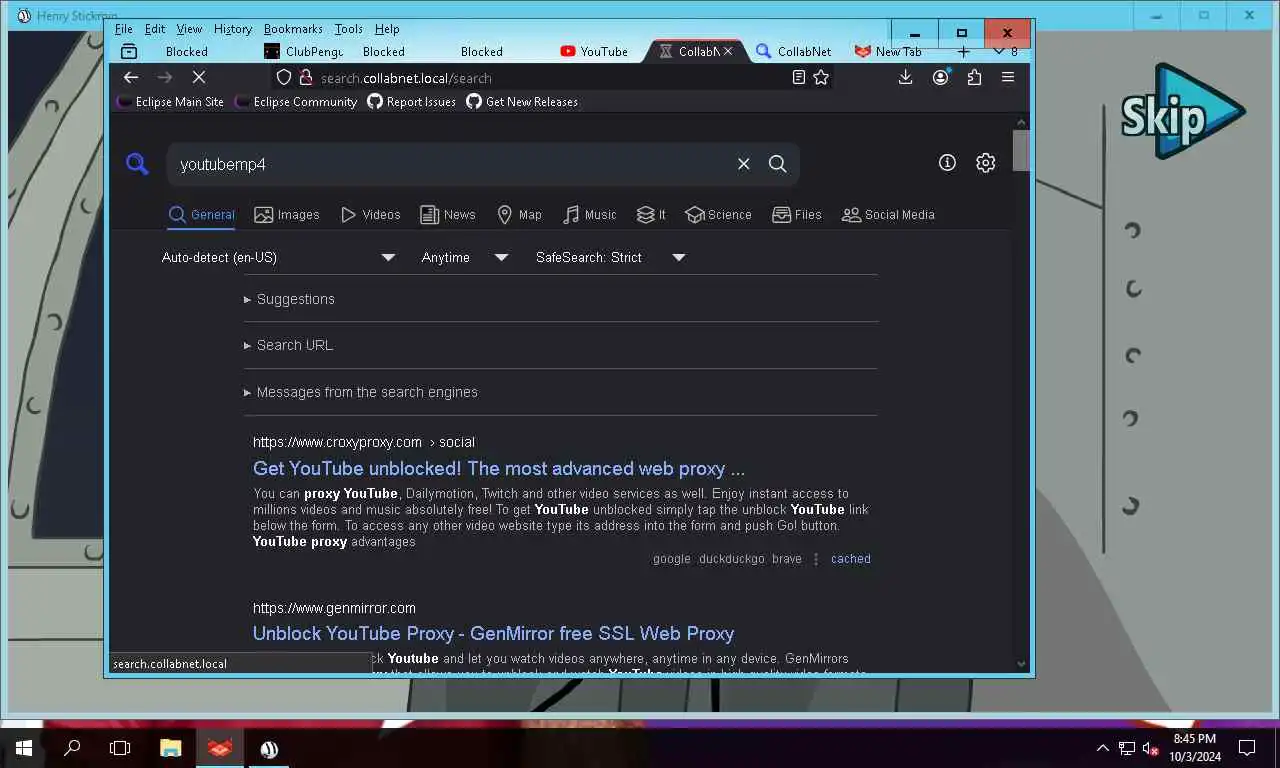The height and width of the screenshot is (768, 1280).
Task: Select the Map search category
Action: tap(520, 214)
